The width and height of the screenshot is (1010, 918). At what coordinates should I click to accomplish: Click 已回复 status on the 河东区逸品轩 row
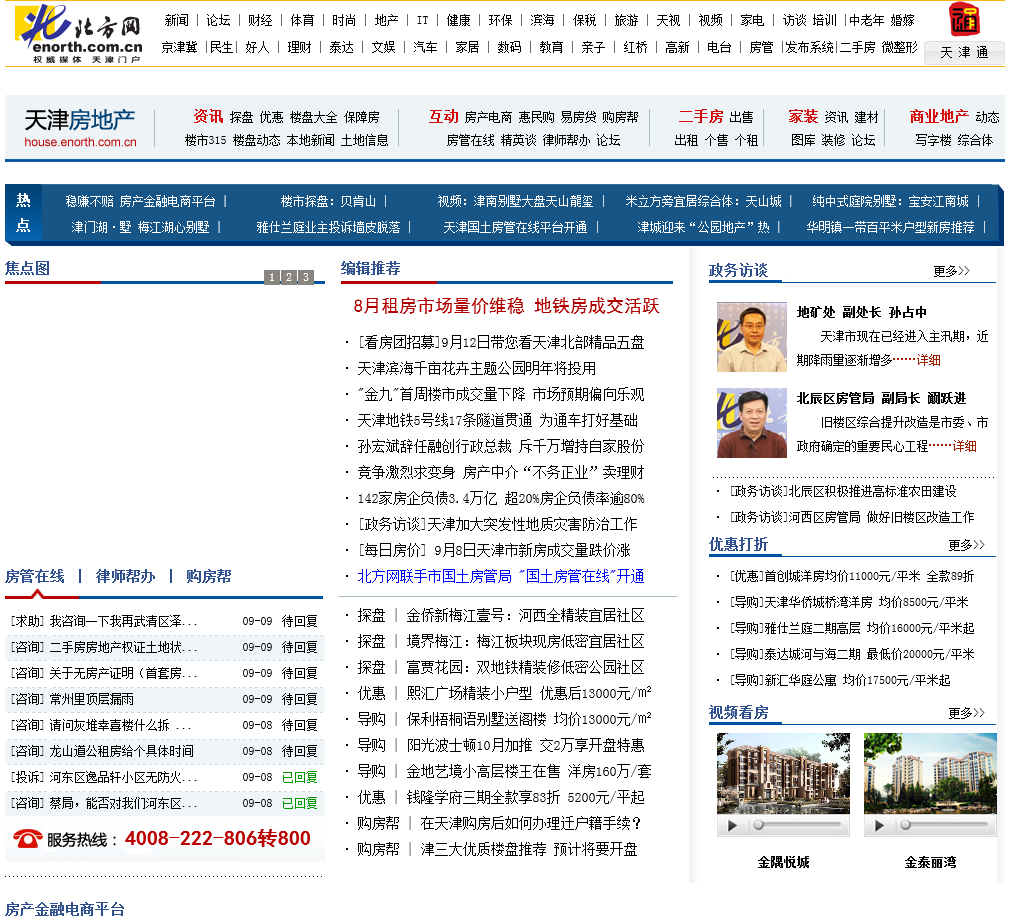300,778
